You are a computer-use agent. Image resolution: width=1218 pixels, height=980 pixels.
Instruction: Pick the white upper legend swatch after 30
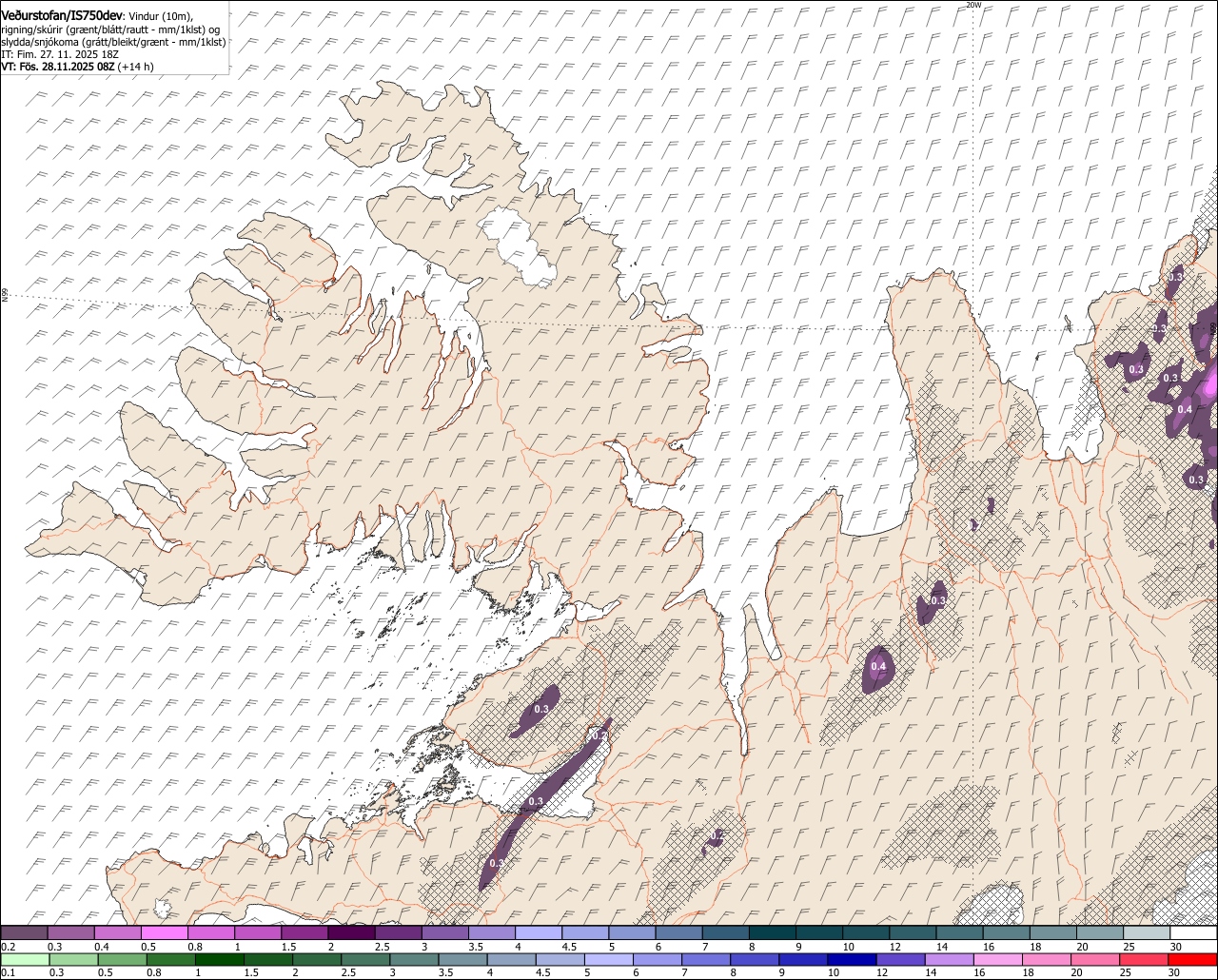pyautogui.click(x=1194, y=933)
